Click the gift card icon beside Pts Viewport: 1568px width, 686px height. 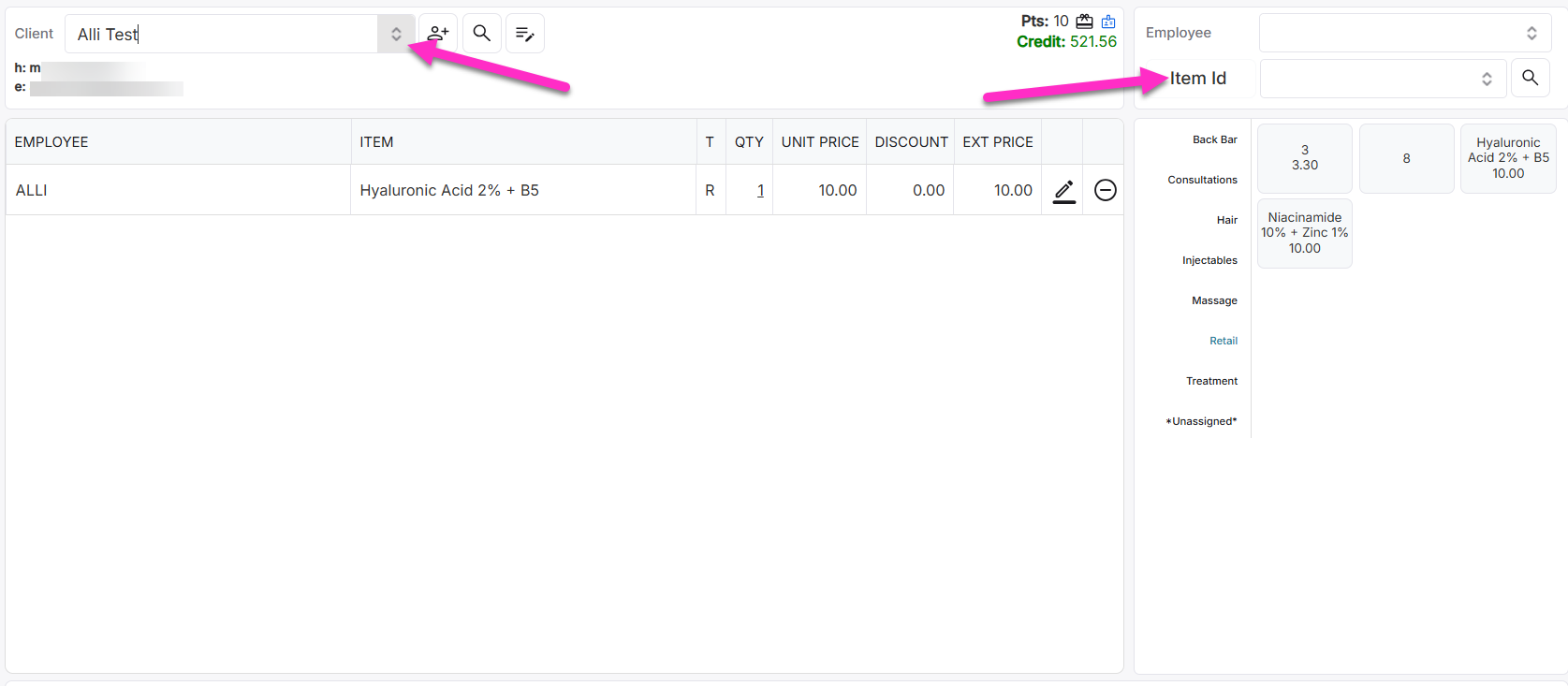[x=1084, y=22]
